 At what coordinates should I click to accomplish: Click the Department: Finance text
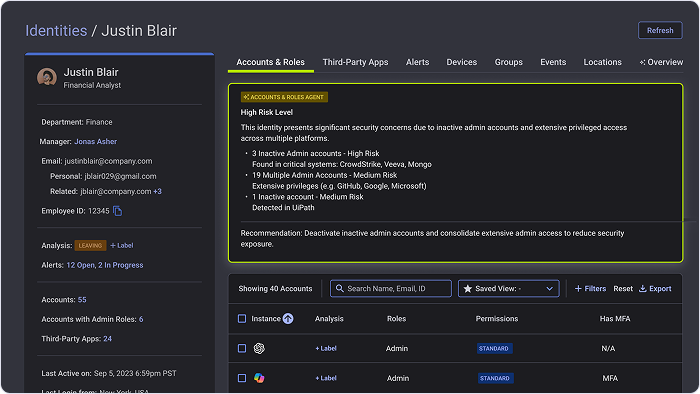[x=77, y=122]
